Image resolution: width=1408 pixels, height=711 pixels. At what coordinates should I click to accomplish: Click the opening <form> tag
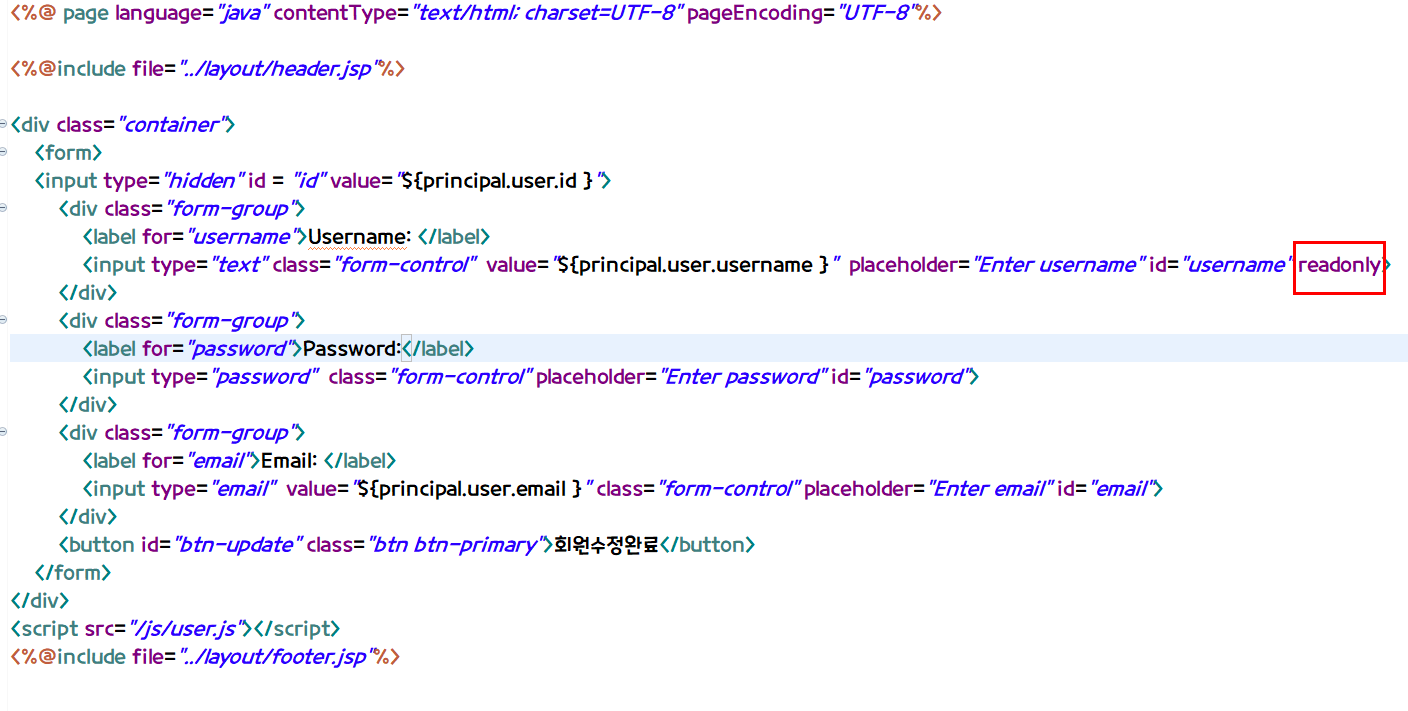69,153
